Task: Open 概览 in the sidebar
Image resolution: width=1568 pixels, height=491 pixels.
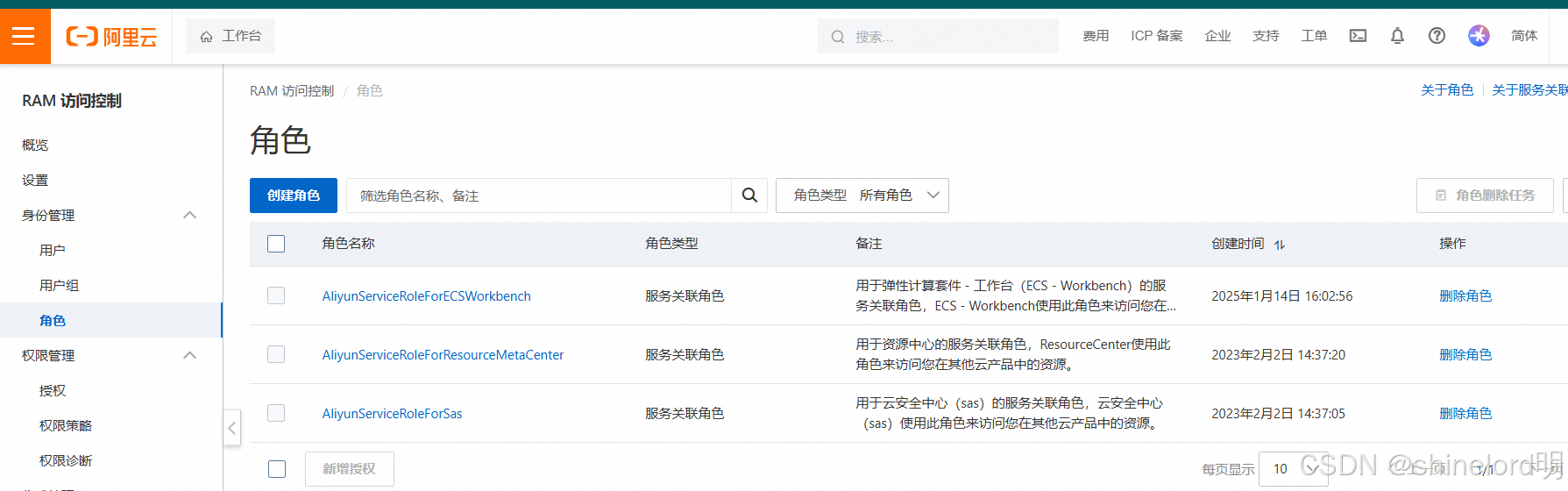Action: click(x=35, y=145)
